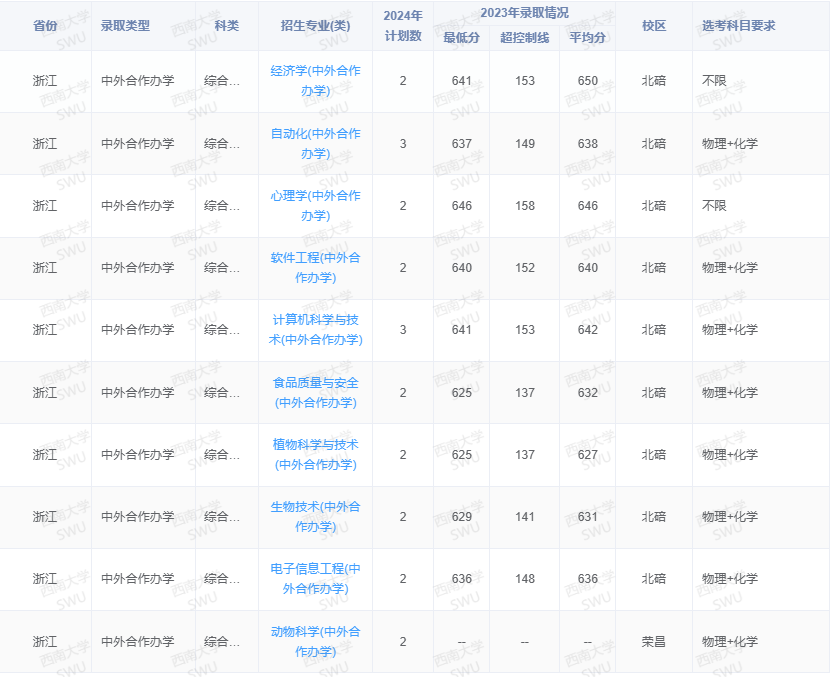Click the 荣昌 campus cell for 动物科学
Screen dimensions: 836x677
(x=655, y=642)
